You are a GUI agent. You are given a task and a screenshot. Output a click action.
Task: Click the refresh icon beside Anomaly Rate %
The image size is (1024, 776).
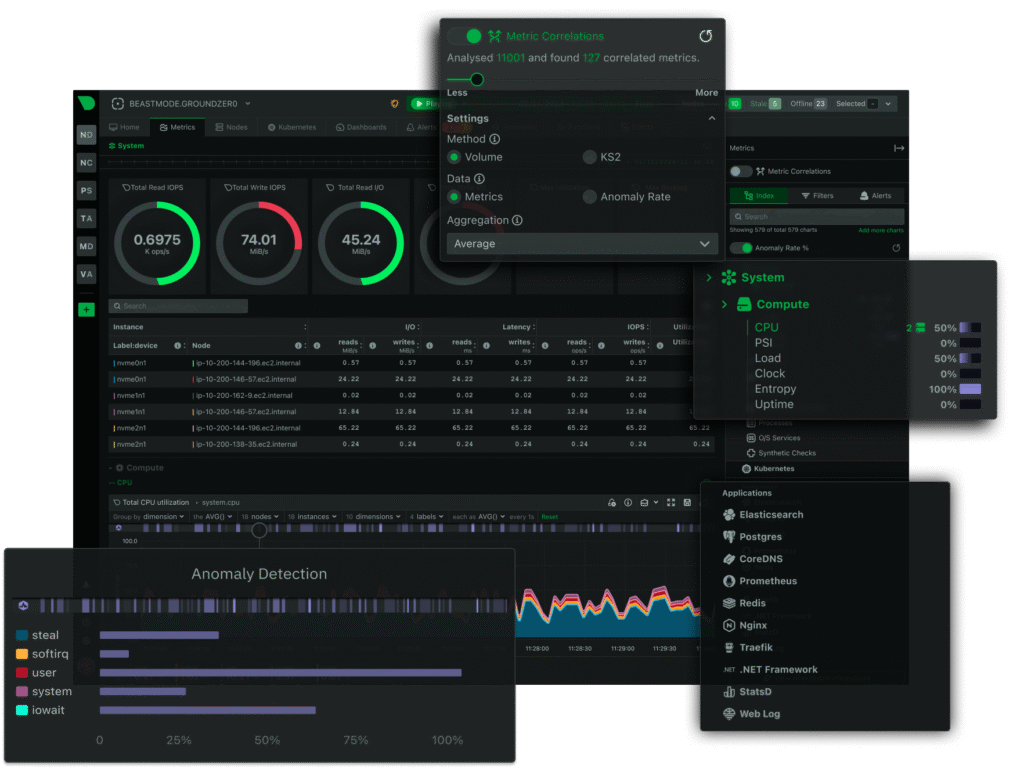click(896, 248)
